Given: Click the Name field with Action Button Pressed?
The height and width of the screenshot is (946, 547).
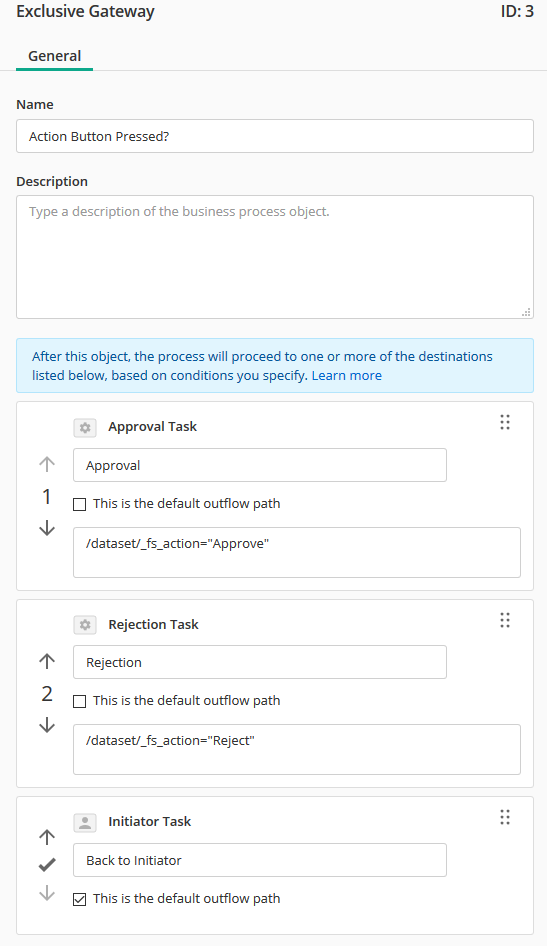Looking at the screenshot, I should coord(275,136).
